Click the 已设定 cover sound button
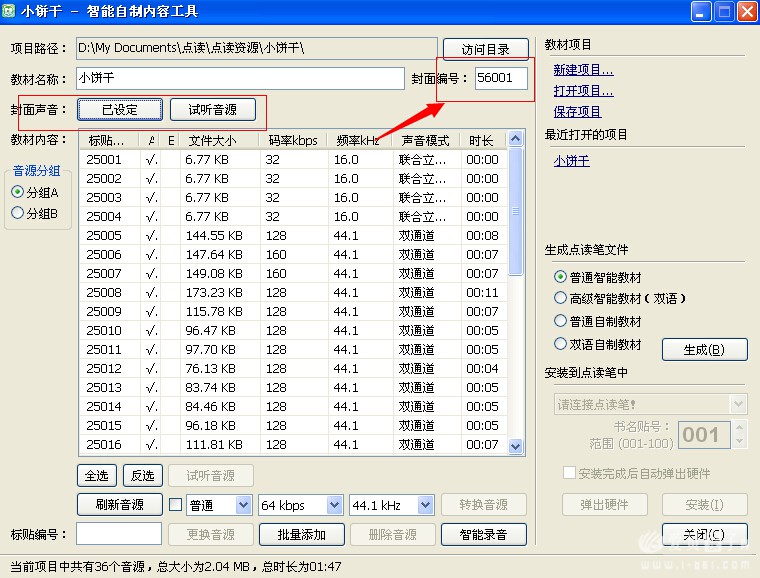760x578 pixels. click(x=119, y=109)
